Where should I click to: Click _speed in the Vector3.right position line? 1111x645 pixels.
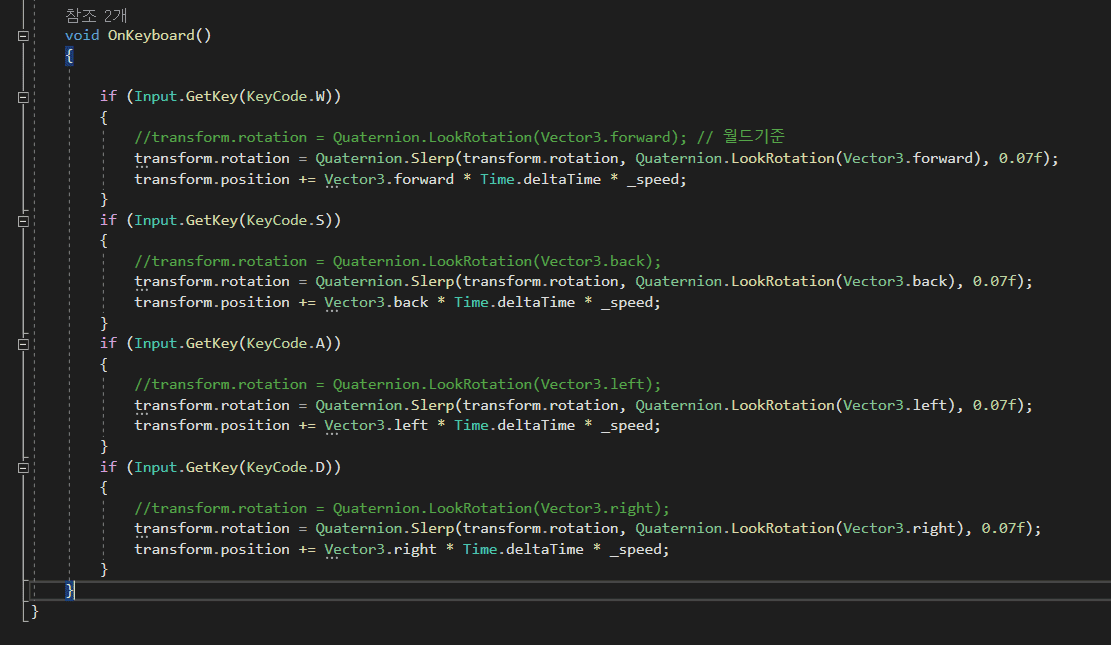tap(636, 549)
